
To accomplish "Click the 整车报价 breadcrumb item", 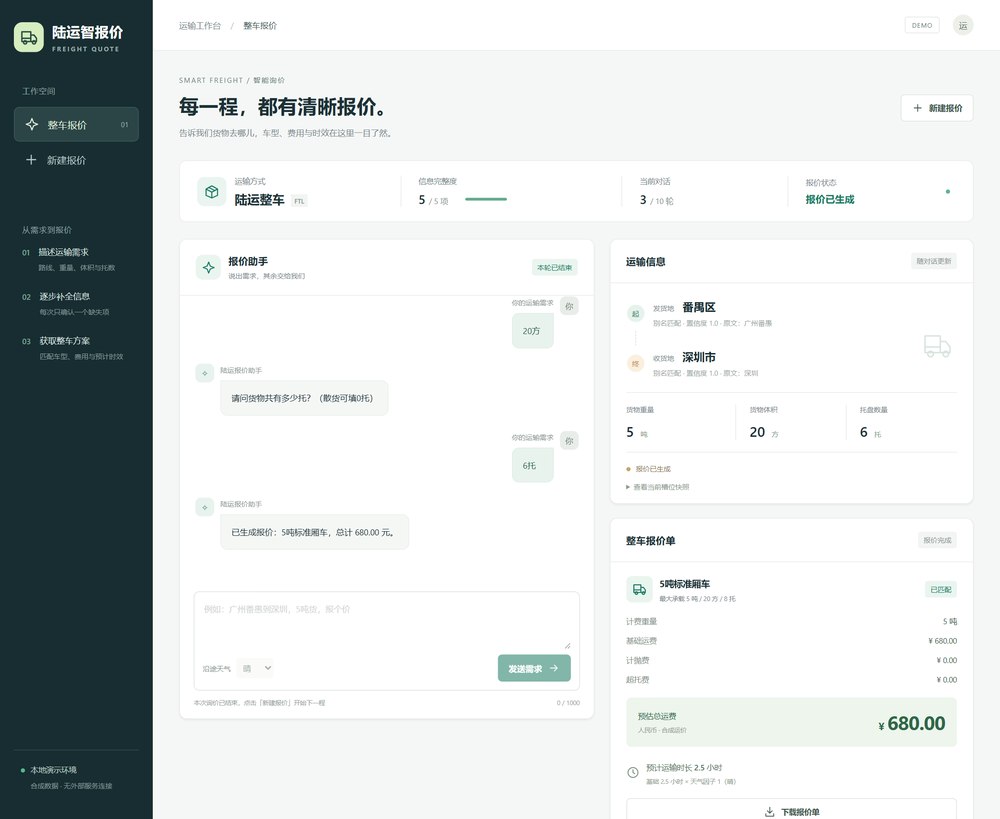I will [260, 26].
